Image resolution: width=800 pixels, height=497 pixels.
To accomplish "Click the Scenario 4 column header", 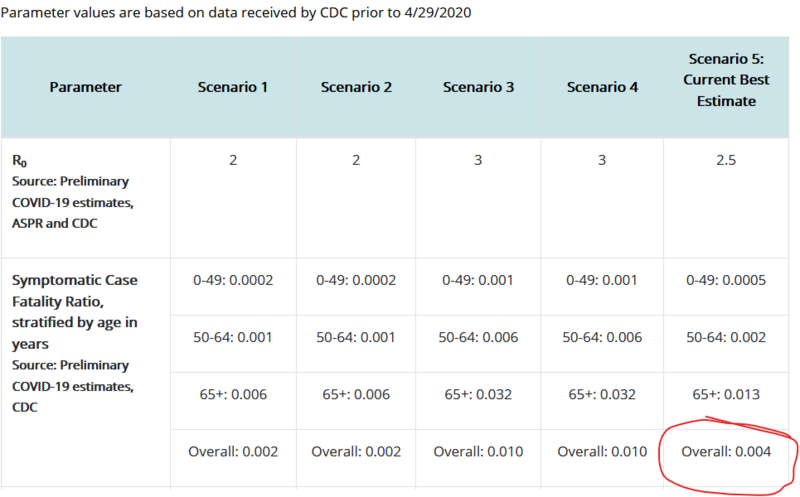I will pyautogui.click(x=602, y=87).
